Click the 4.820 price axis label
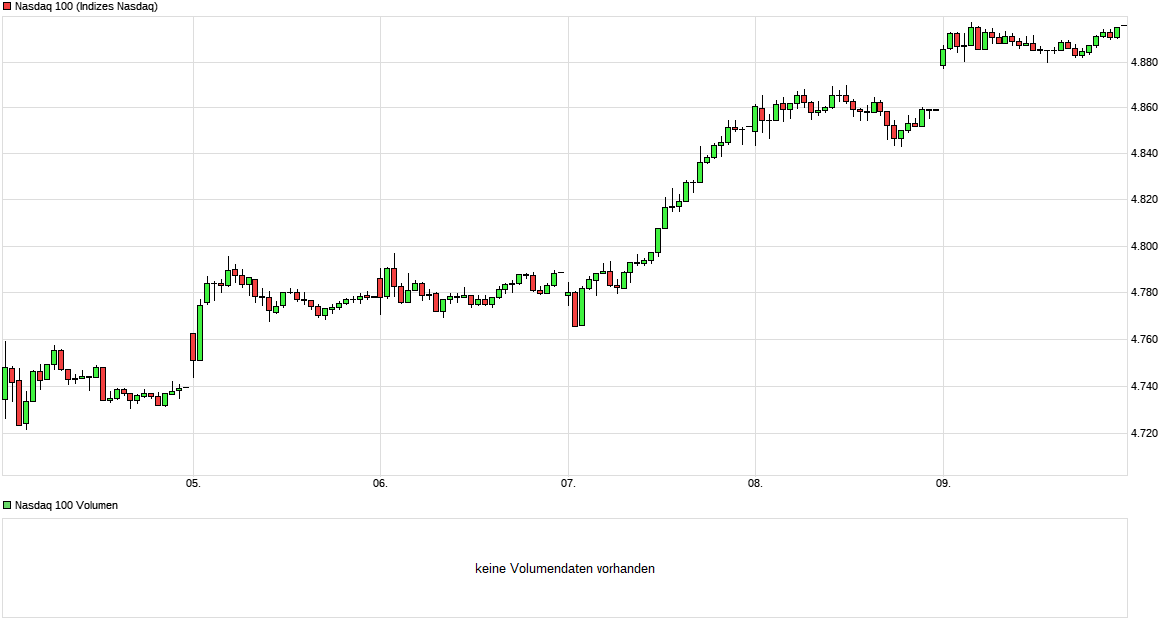Image resolution: width=1174 pixels, height=628 pixels. [1144, 199]
